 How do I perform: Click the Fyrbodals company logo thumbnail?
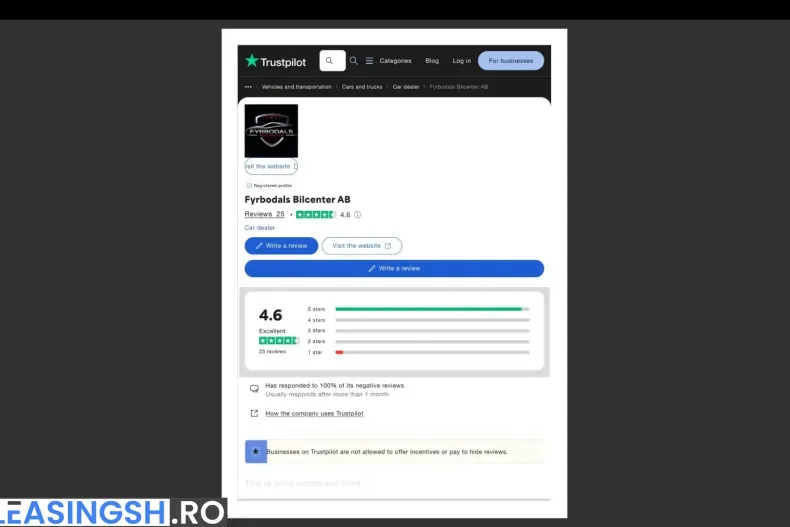[271, 131]
